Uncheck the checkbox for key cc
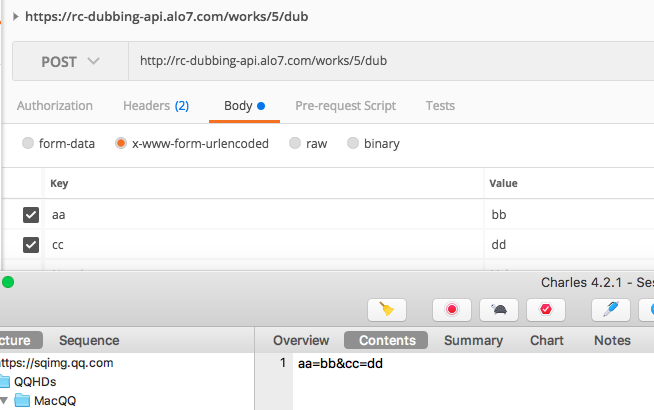Screen dimensions: 654x410 point(31,245)
